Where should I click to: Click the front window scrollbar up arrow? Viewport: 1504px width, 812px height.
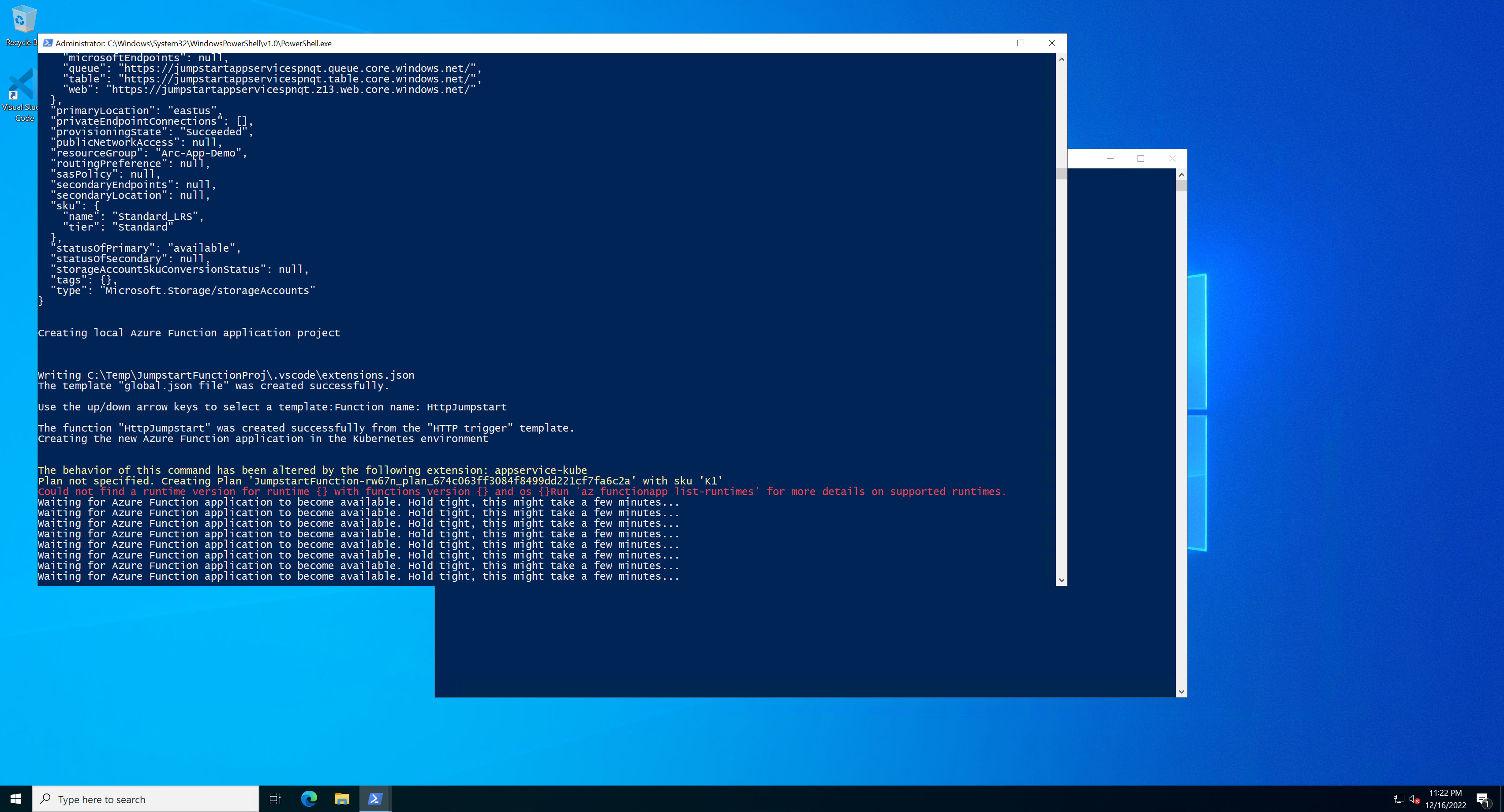(x=1062, y=59)
